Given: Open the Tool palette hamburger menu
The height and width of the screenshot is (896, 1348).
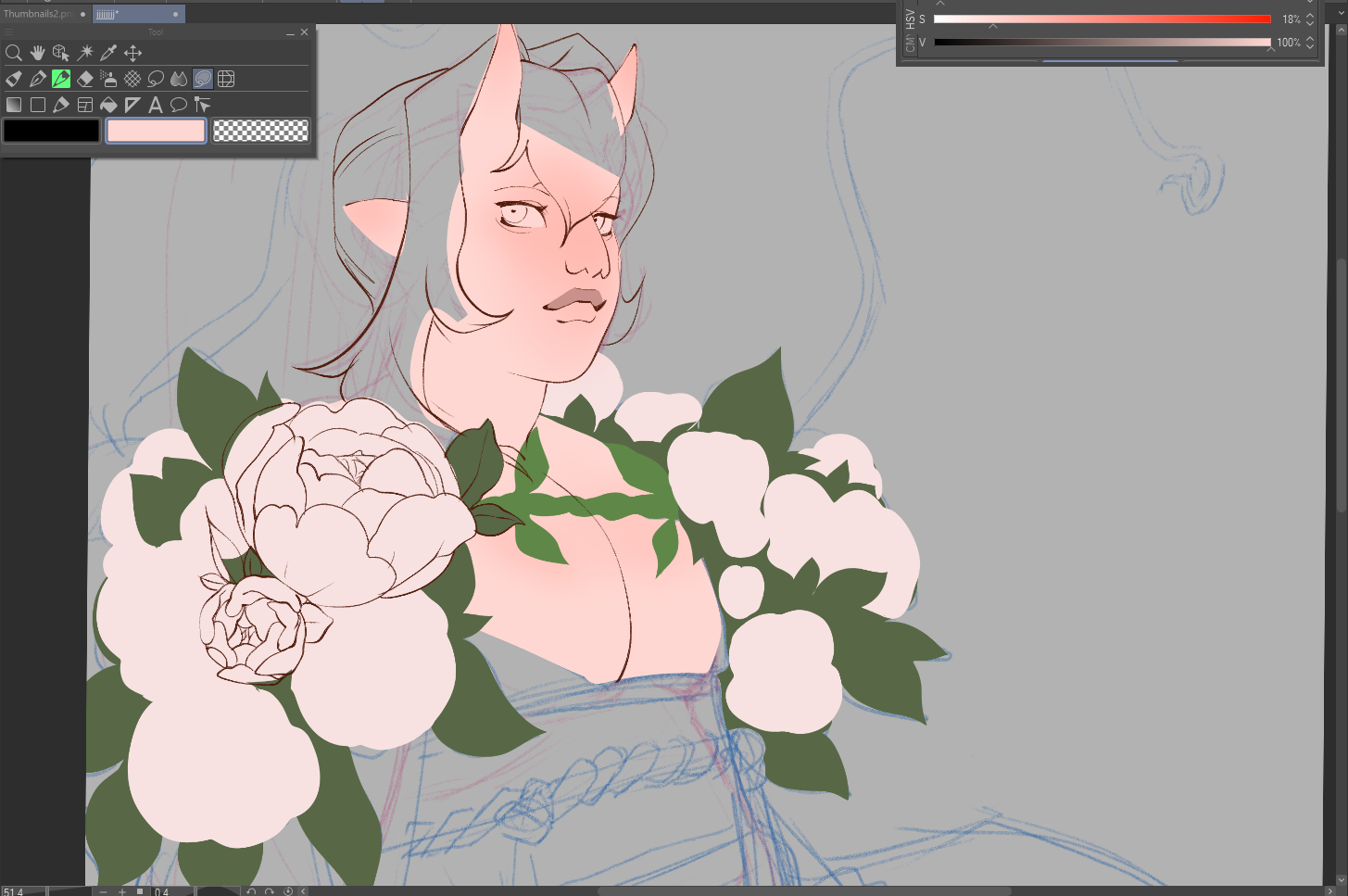Looking at the screenshot, I should (x=9, y=32).
